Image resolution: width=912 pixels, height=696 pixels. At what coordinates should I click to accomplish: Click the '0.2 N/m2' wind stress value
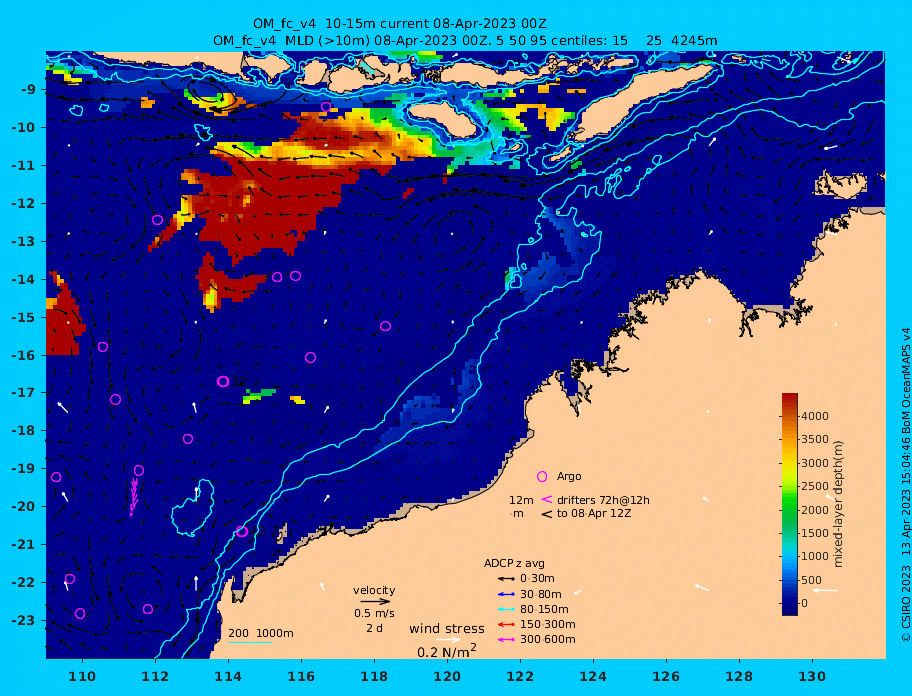pos(447,651)
